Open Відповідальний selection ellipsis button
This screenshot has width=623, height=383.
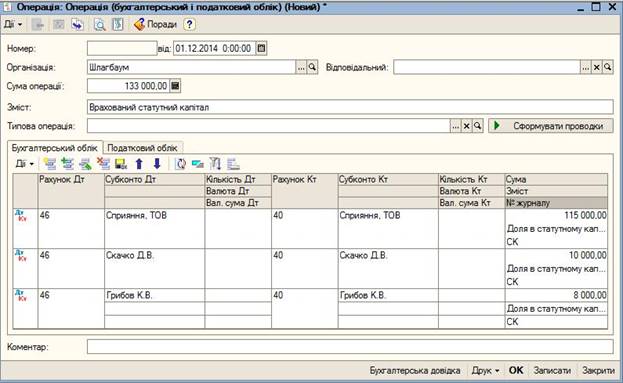pos(586,68)
